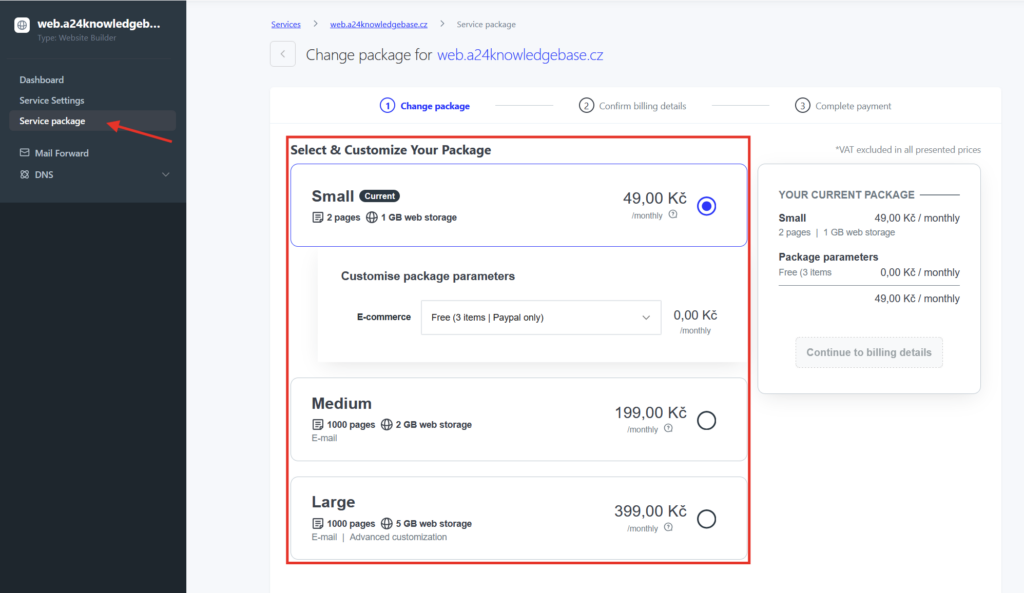Click the Services breadcrumb link

tap(286, 24)
